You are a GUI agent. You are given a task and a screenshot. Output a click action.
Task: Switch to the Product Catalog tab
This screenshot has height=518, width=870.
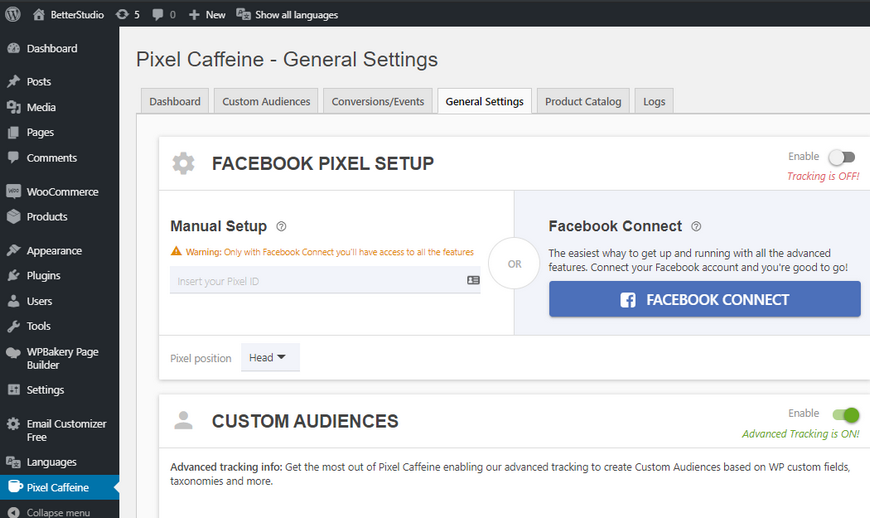(x=583, y=101)
